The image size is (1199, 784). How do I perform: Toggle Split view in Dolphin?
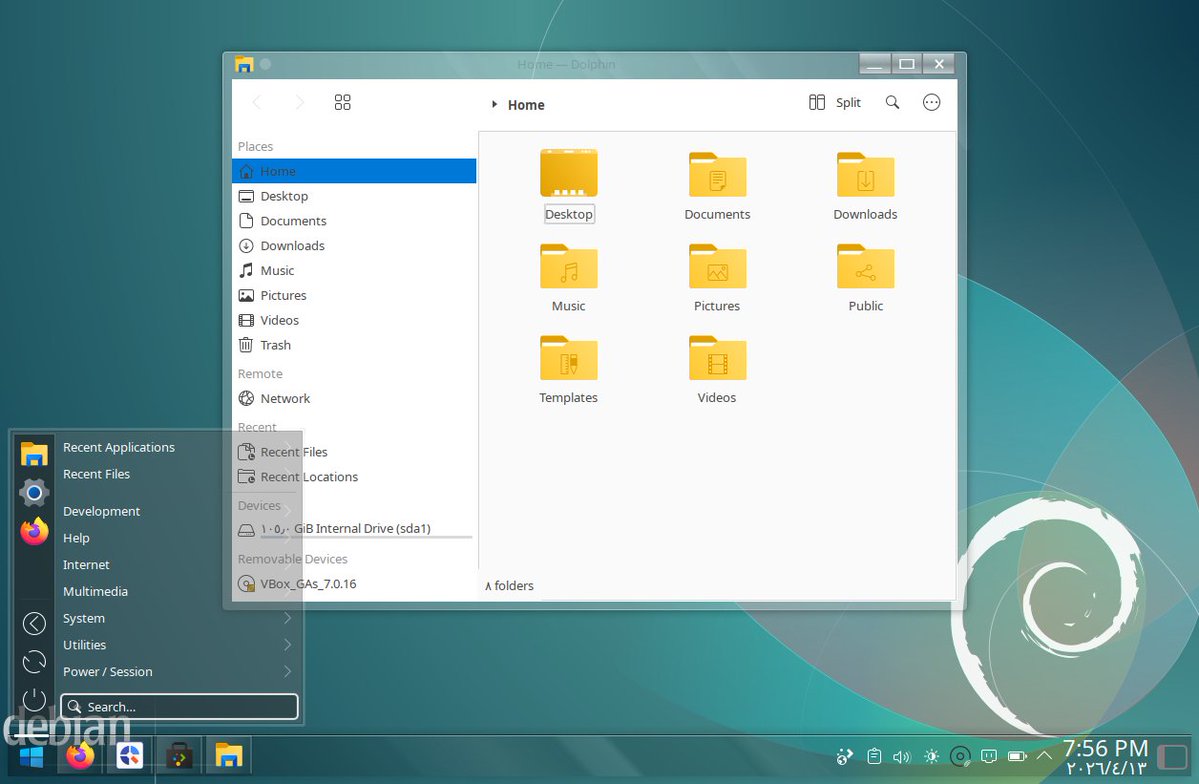click(835, 102)
